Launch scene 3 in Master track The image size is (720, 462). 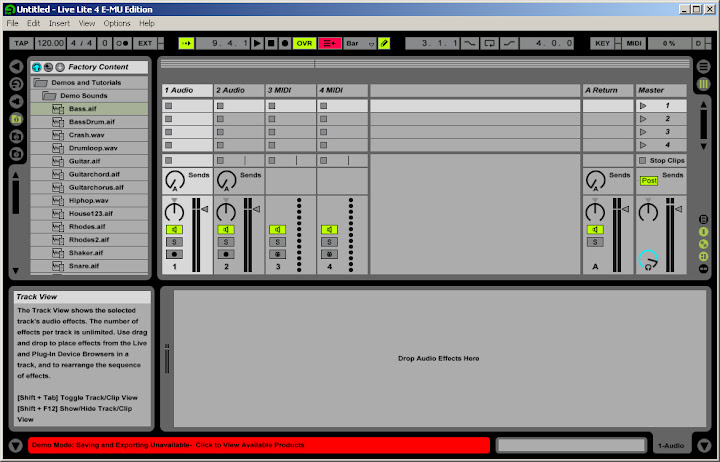[643, 132]
